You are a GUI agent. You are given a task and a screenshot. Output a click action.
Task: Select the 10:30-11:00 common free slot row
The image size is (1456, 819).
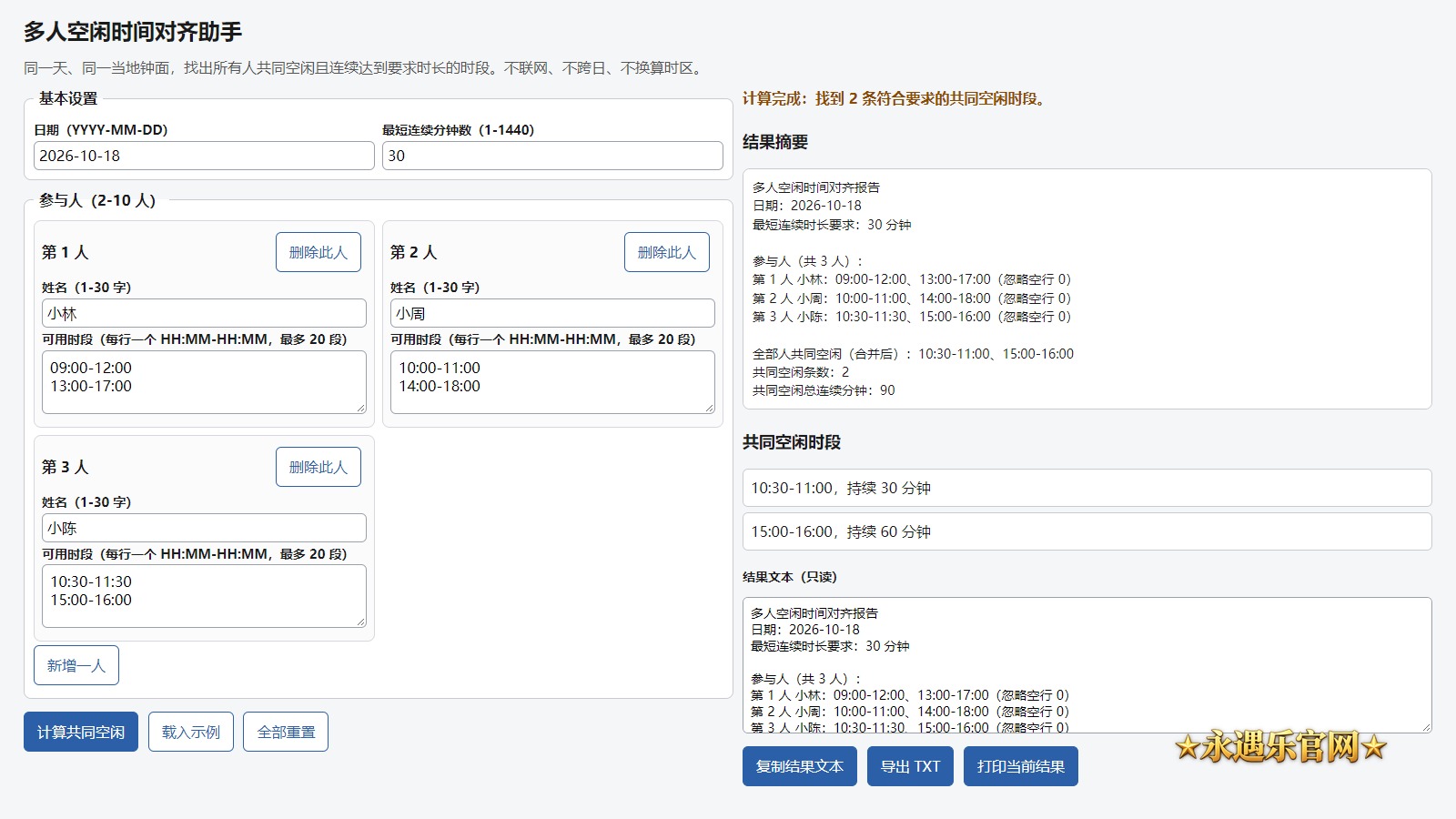point(1087,488)
